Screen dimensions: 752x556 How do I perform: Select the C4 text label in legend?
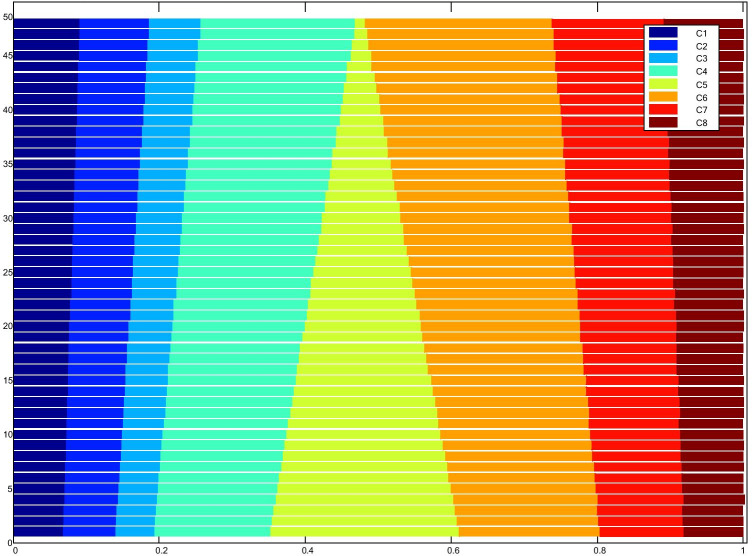coord(701,72)
